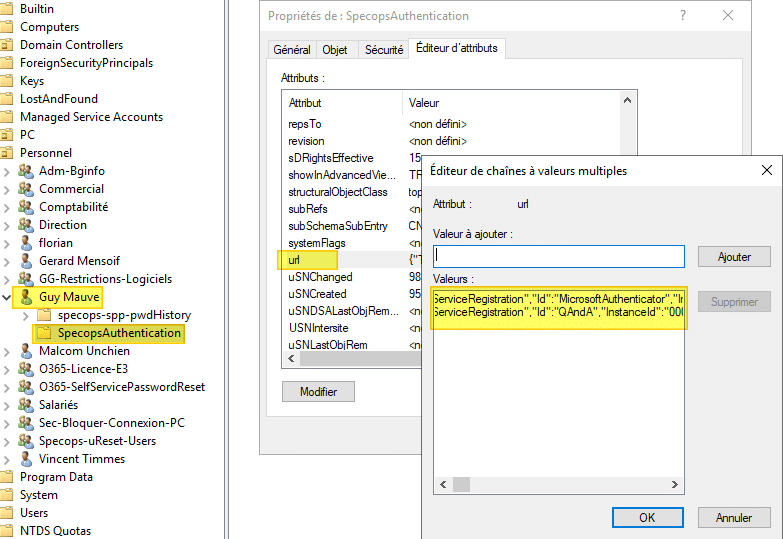Expand the Commercial tree node

(x=8, y=189)
